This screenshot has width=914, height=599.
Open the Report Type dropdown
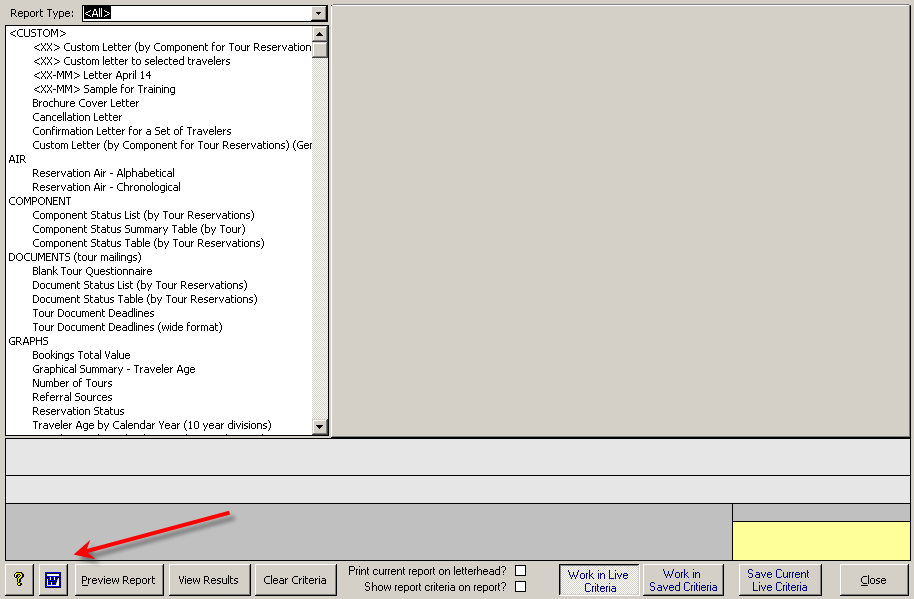tap(319, 13)
